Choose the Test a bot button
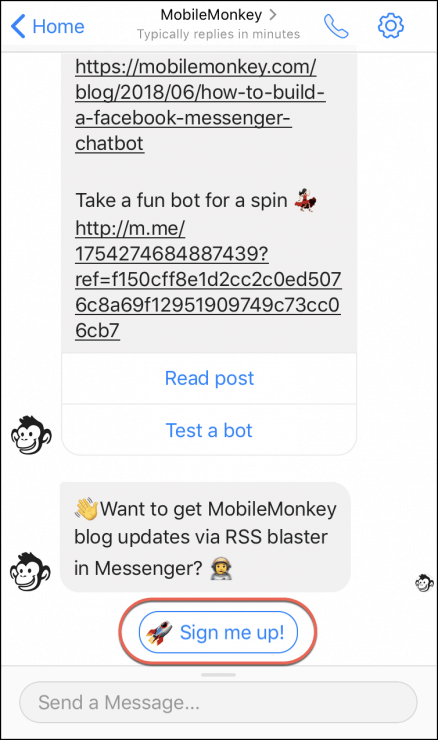The width and height of the screenshot is (438, 740). [209, 430]
